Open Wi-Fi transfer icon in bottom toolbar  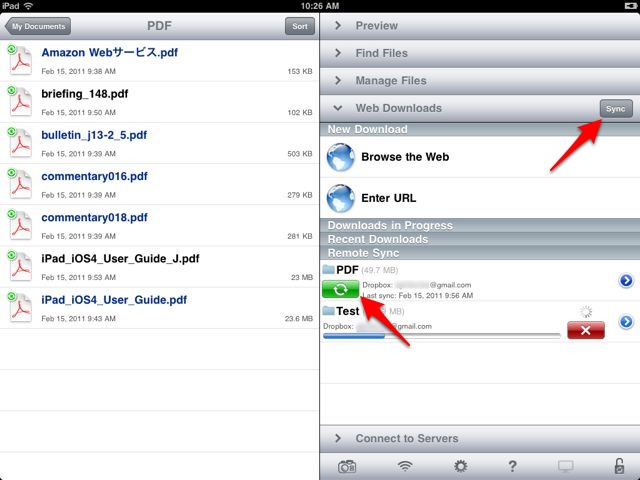pos(404,466)
